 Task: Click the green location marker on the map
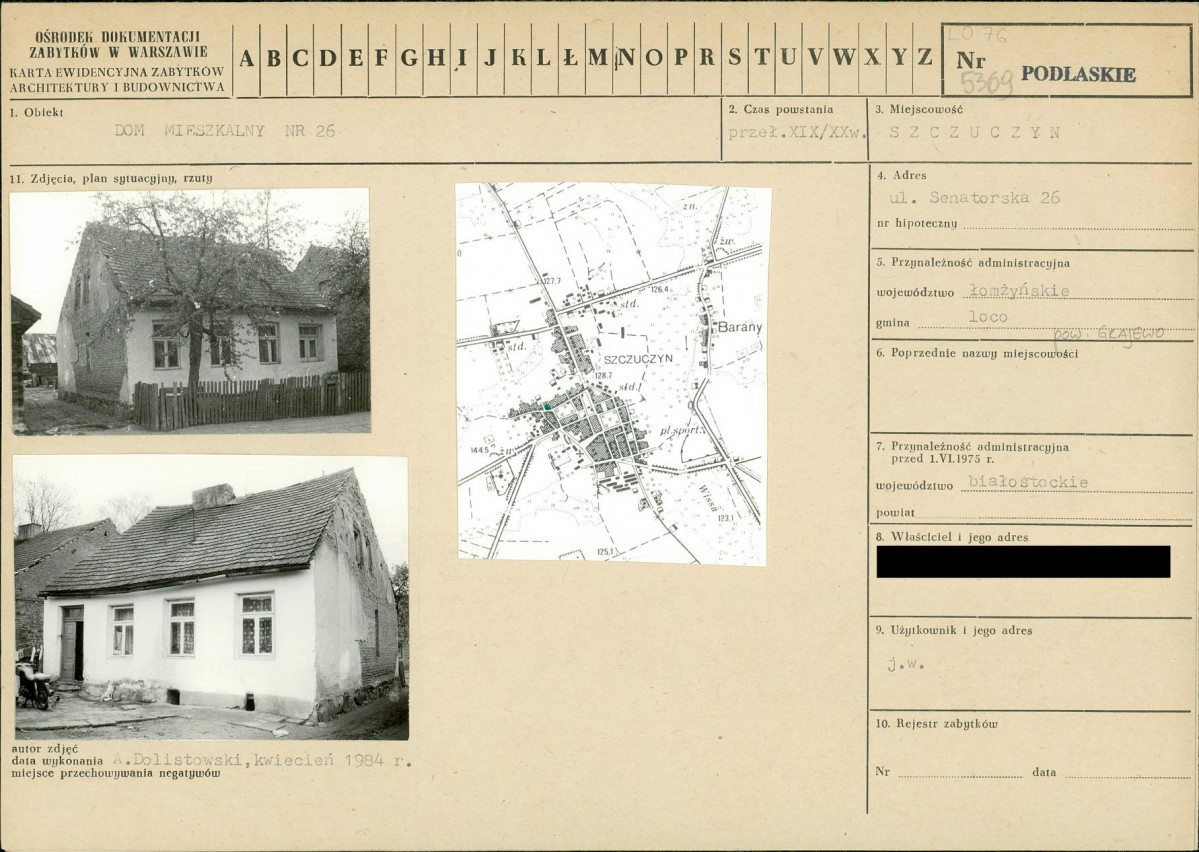[x=548, y=407]
